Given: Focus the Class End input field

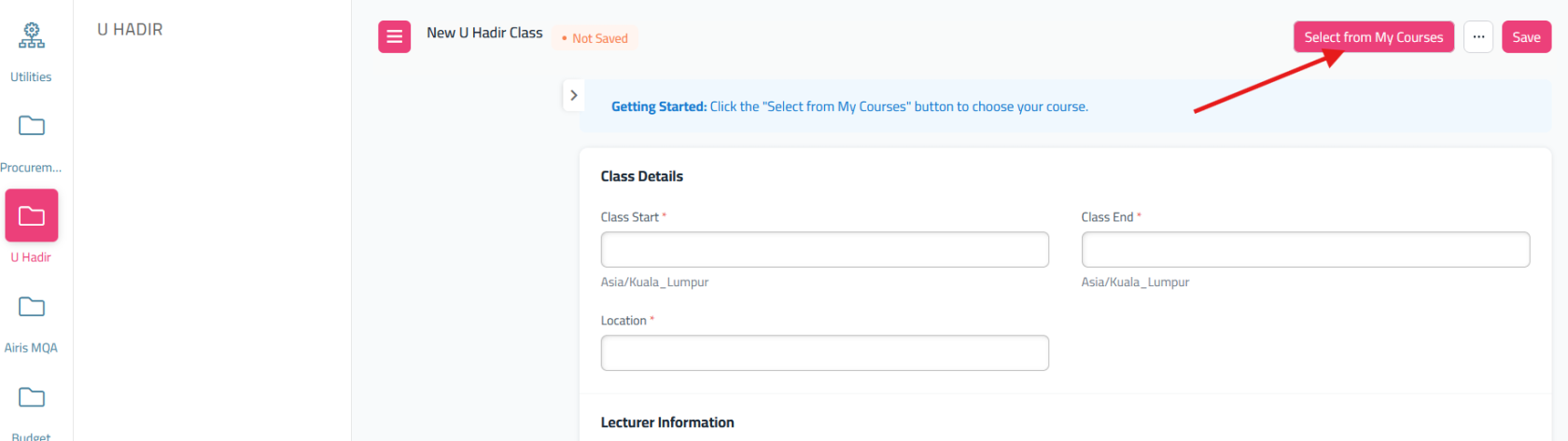Looking at the screenshot, I should point(1306,250).
